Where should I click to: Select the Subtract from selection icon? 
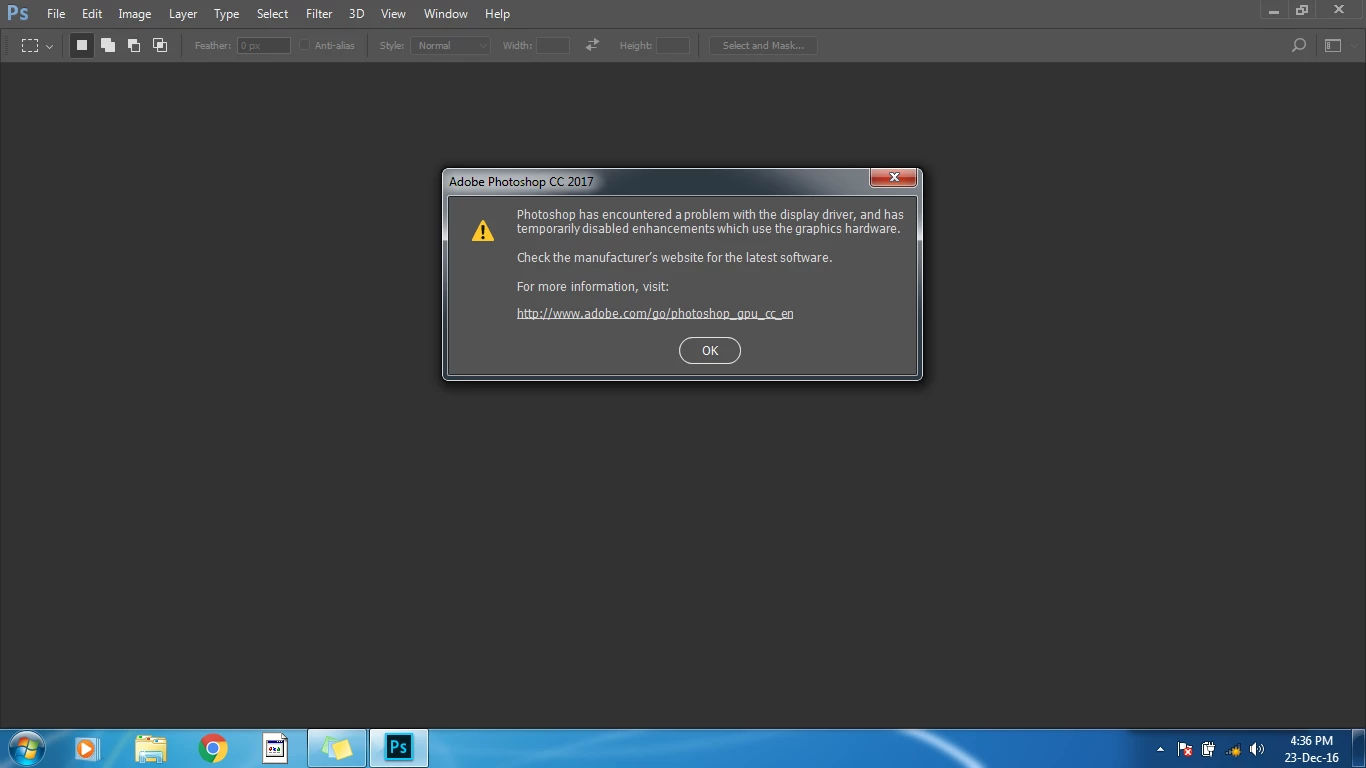click(x=134, y=45)
